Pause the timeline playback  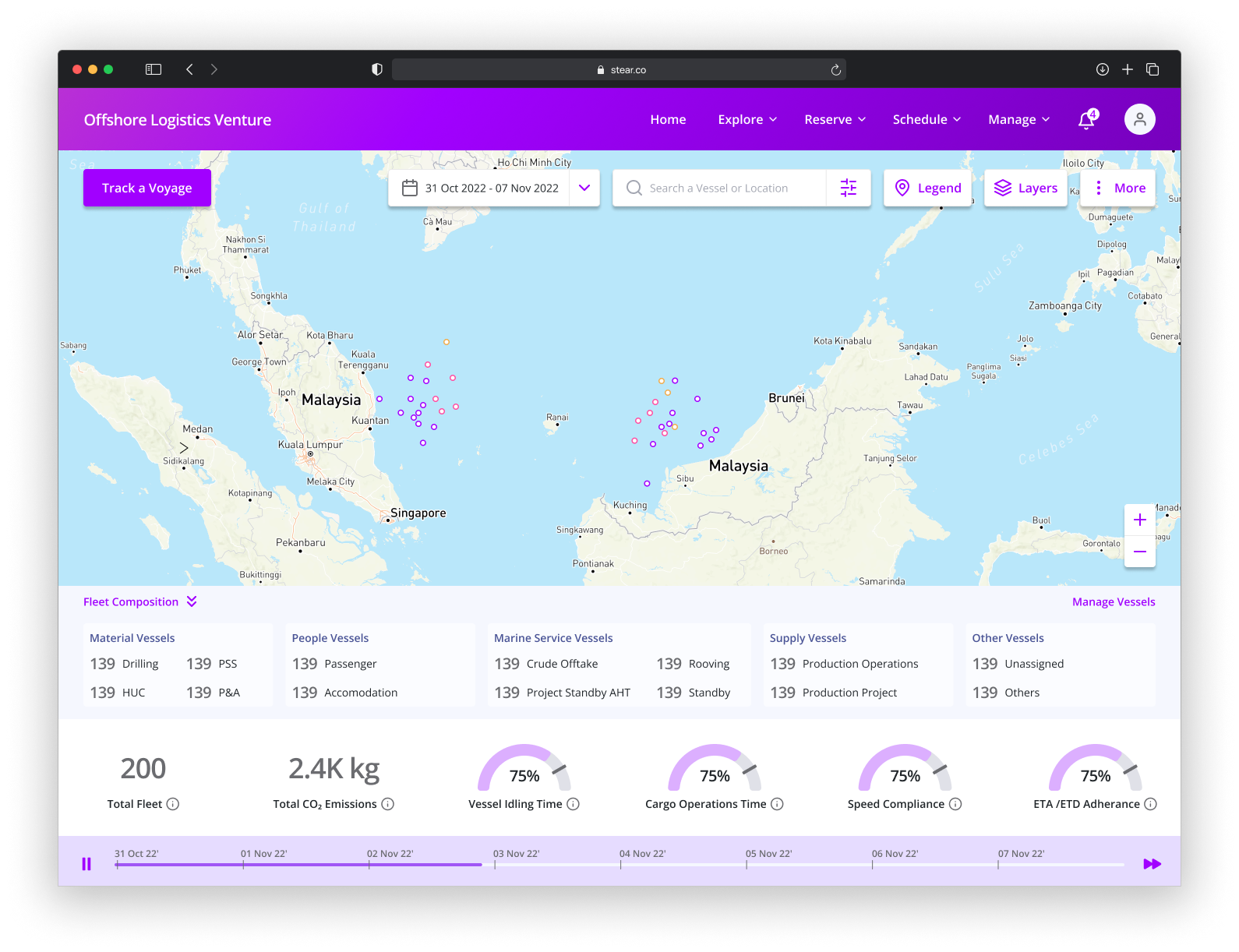pos(86,864)
